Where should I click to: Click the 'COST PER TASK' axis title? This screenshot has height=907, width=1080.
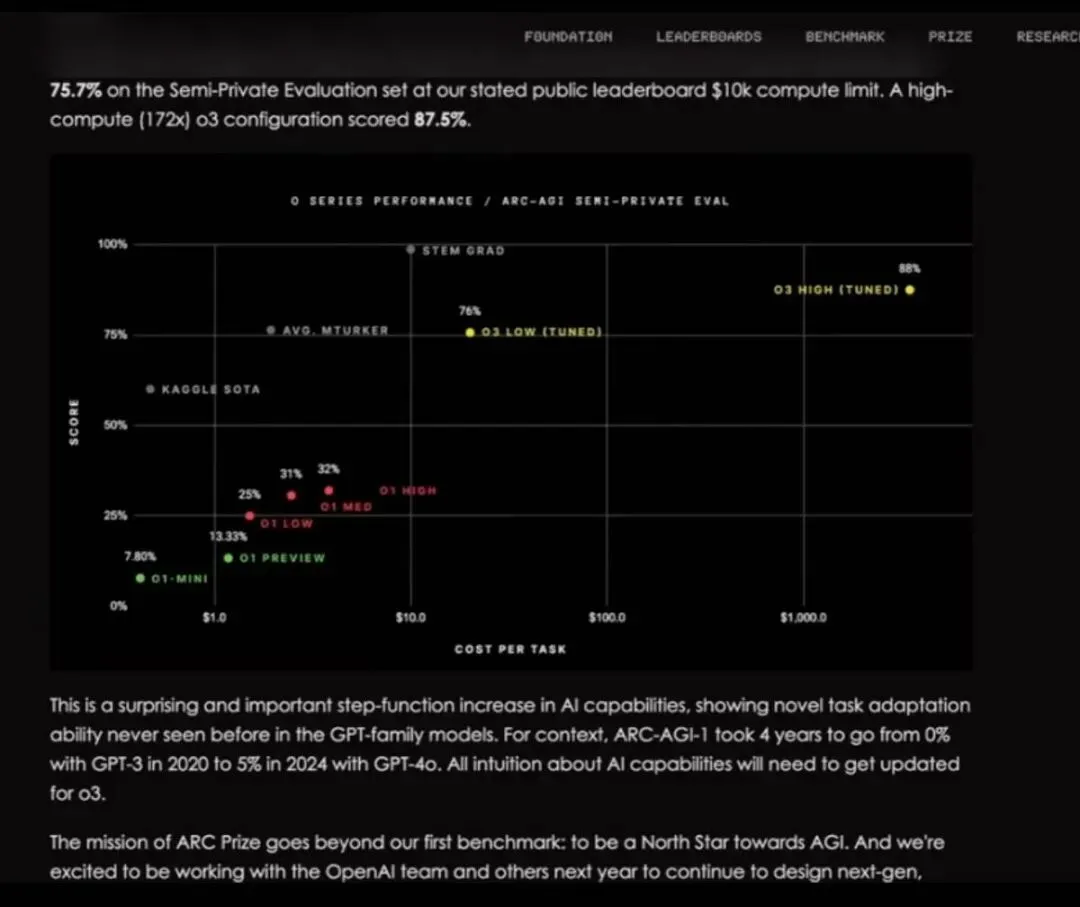coord(510,649)
